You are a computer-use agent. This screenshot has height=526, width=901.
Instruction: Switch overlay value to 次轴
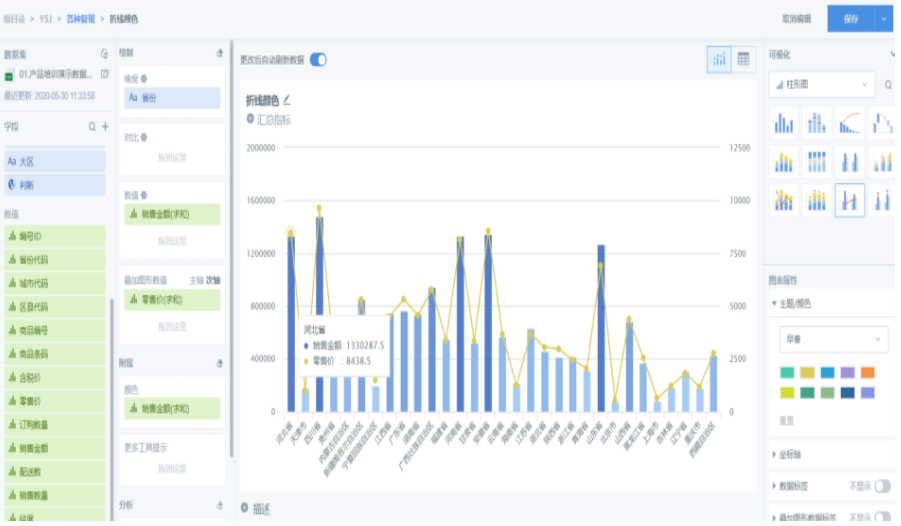tap(213, 281)
